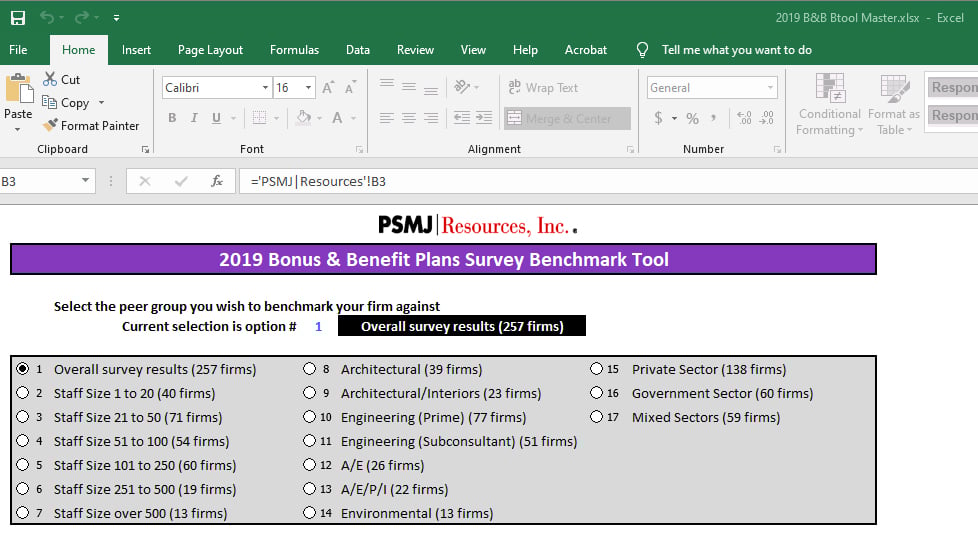Select Government Sector (60 firms) radio option
Screen dimensions: 978x534
[x=596, y=392]
